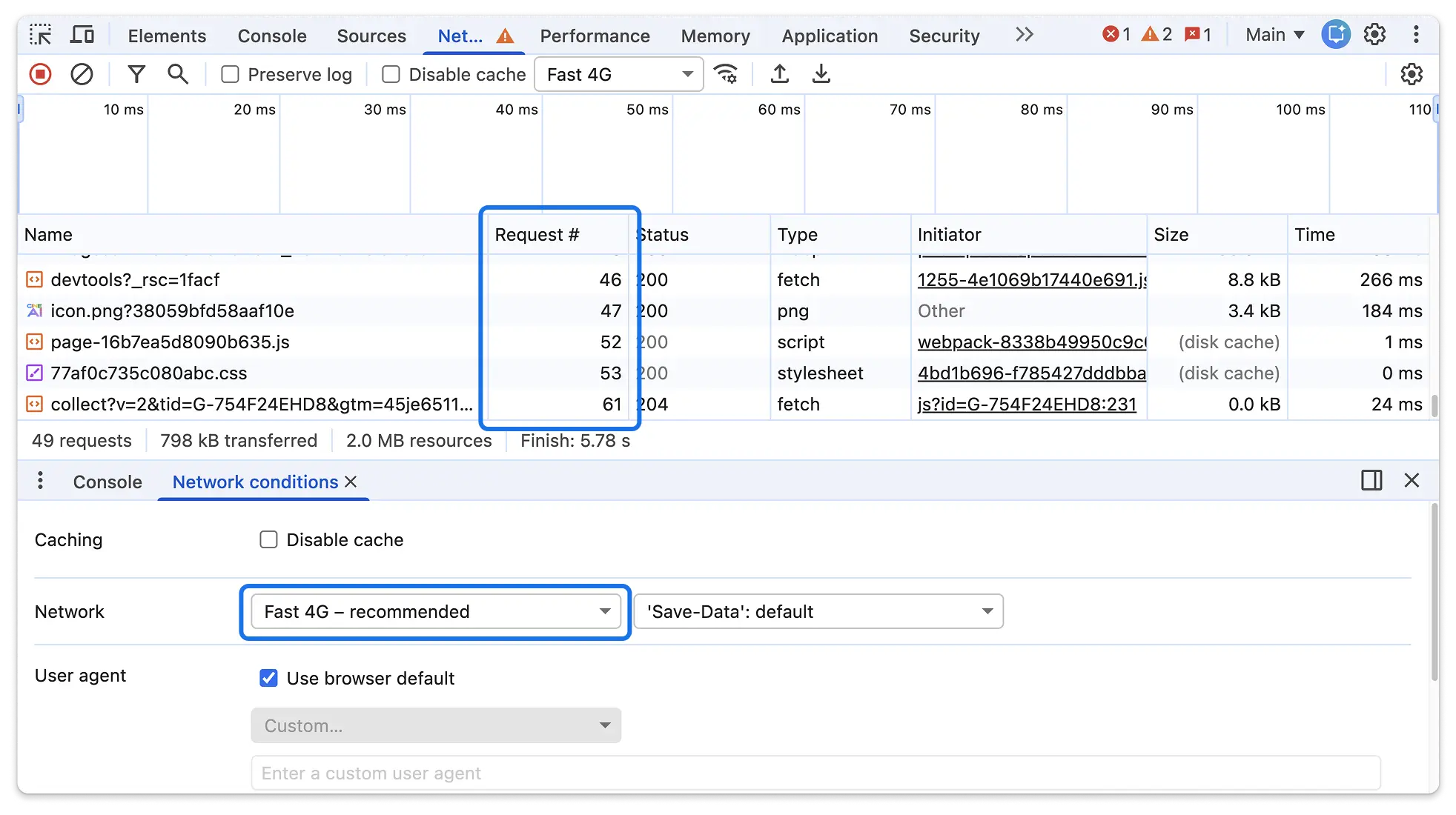The image size is (1456, 815).
Task: Show the issues count badge
Action: click(x=1198, y=35)
